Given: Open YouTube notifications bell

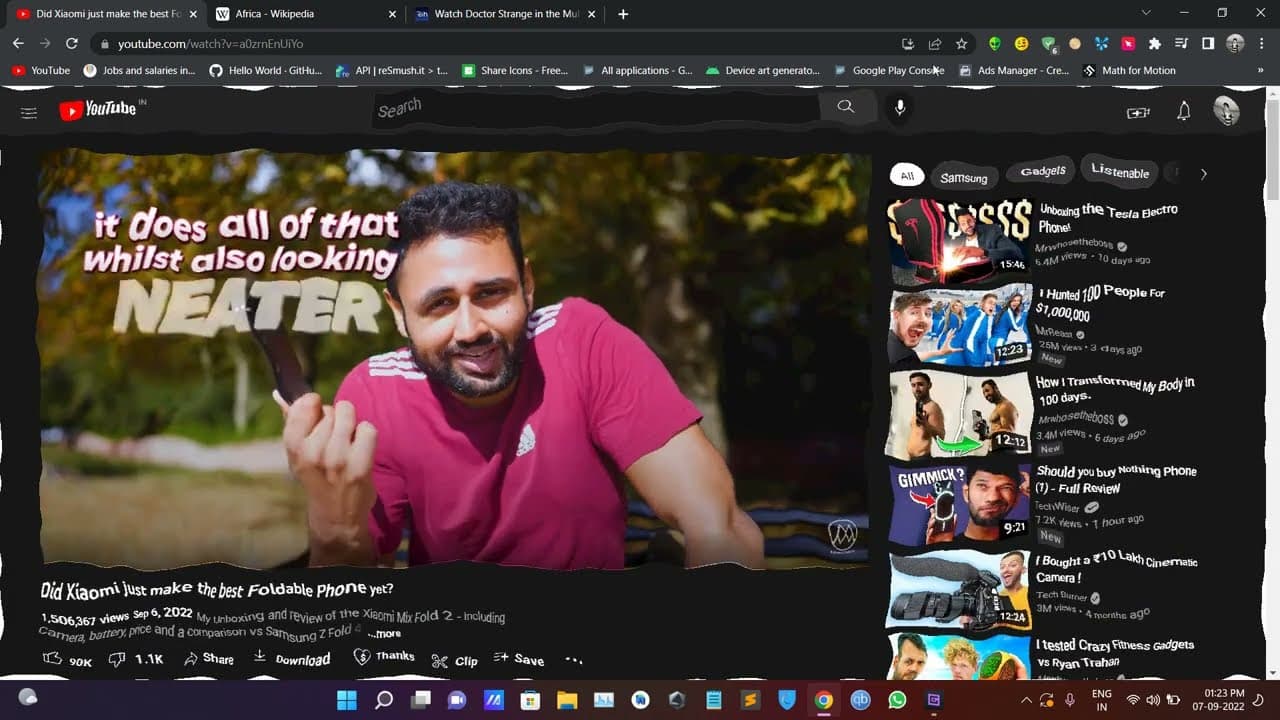Looking at the screenshot, I should 1184,112.
